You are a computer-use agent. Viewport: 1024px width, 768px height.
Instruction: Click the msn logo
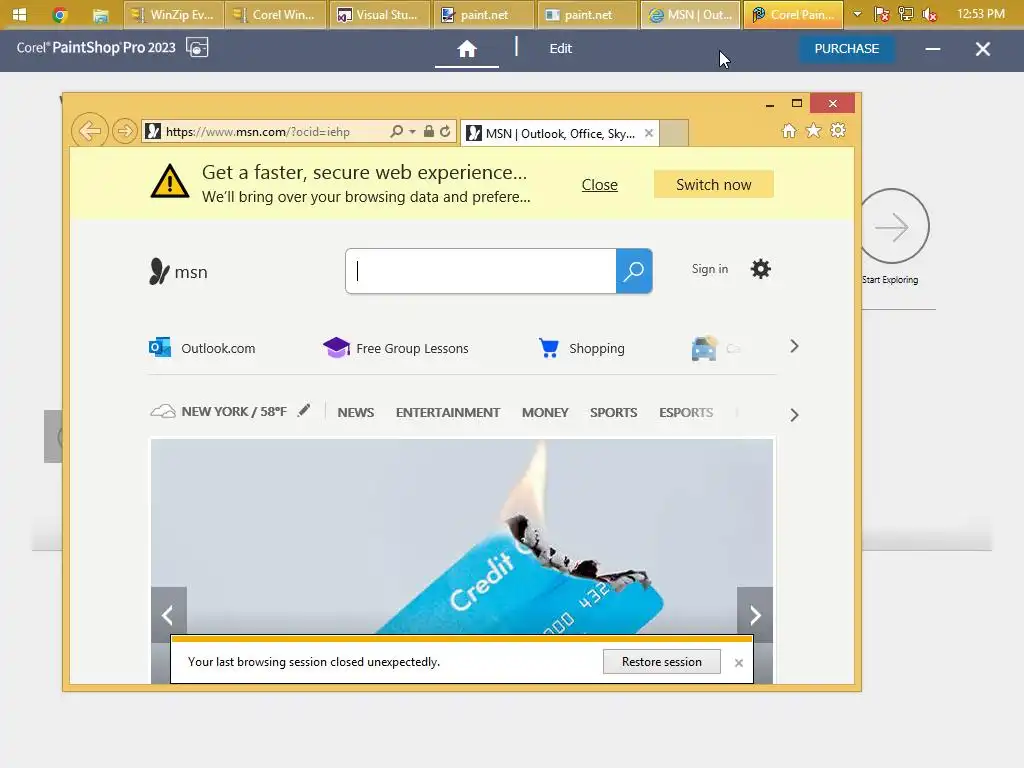178,272
